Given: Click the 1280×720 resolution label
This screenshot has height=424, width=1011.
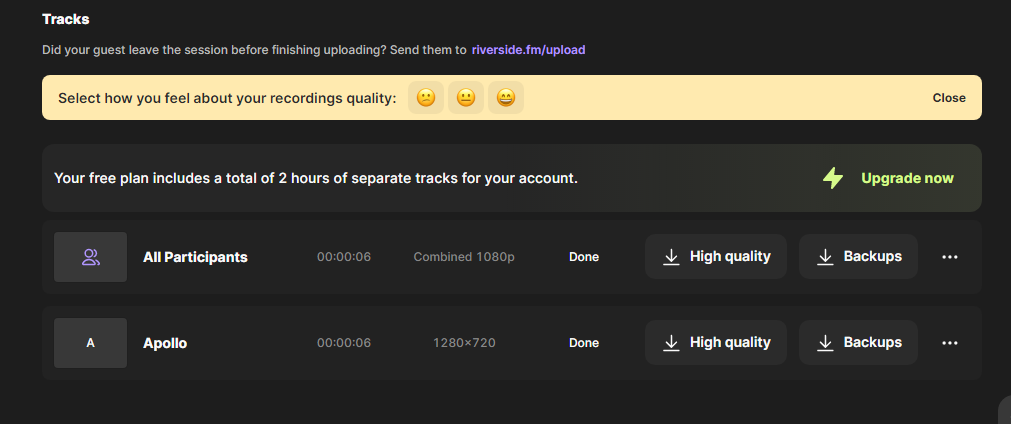Looking at the screenshot, I should pyautogui.click(x=464, y=343).
